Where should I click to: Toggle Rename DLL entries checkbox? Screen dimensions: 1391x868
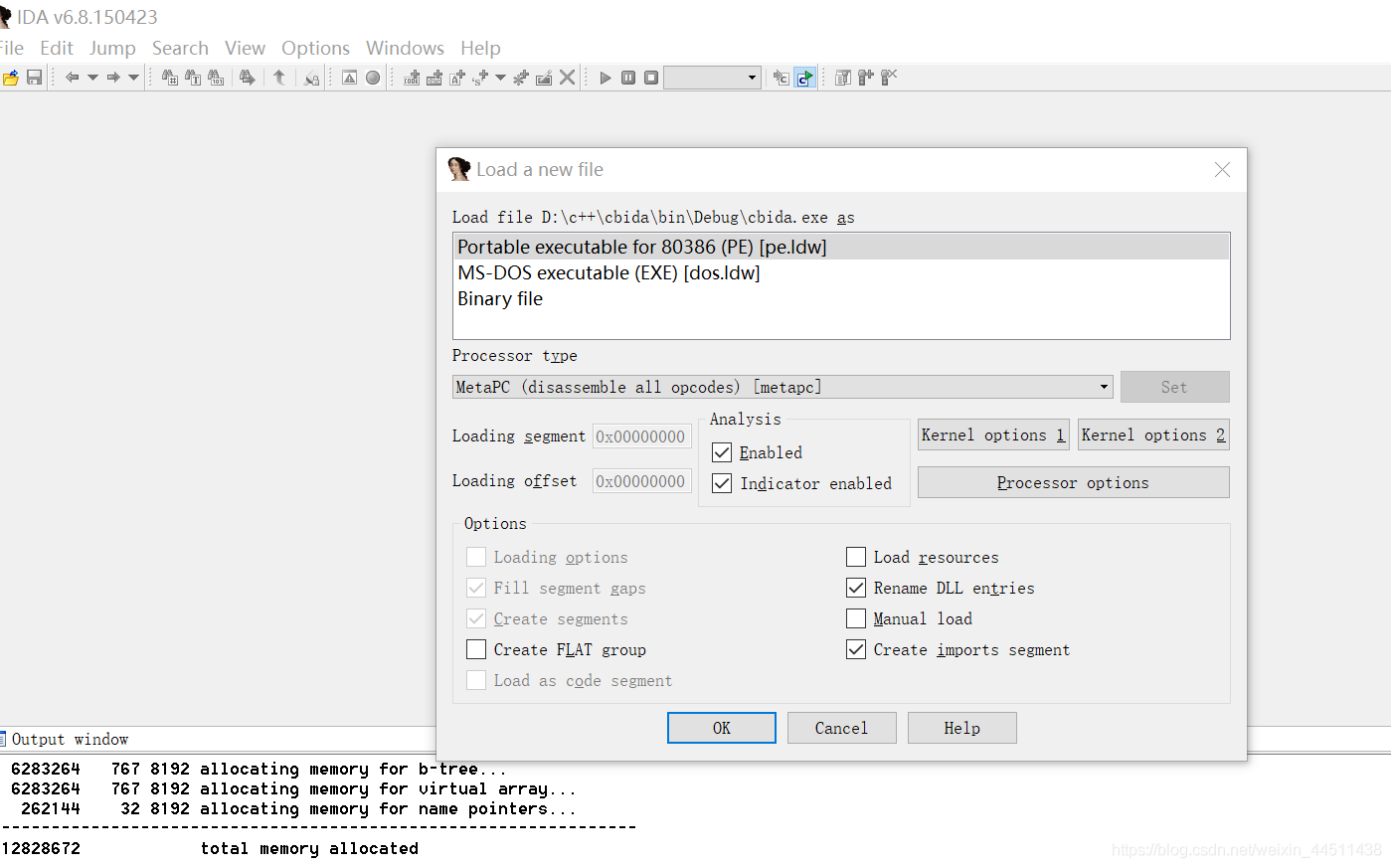(x=856, y=588)
